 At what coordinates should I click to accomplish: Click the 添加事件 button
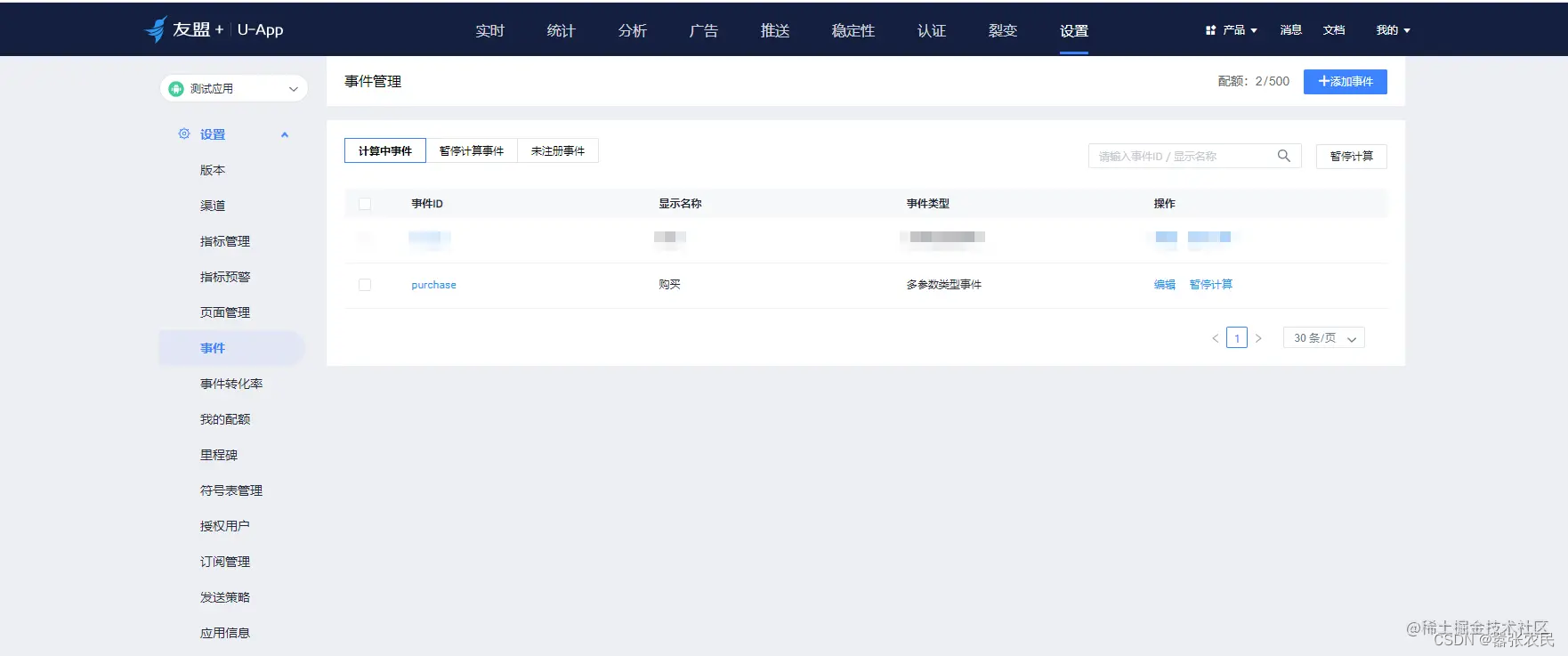point(1345,81)
